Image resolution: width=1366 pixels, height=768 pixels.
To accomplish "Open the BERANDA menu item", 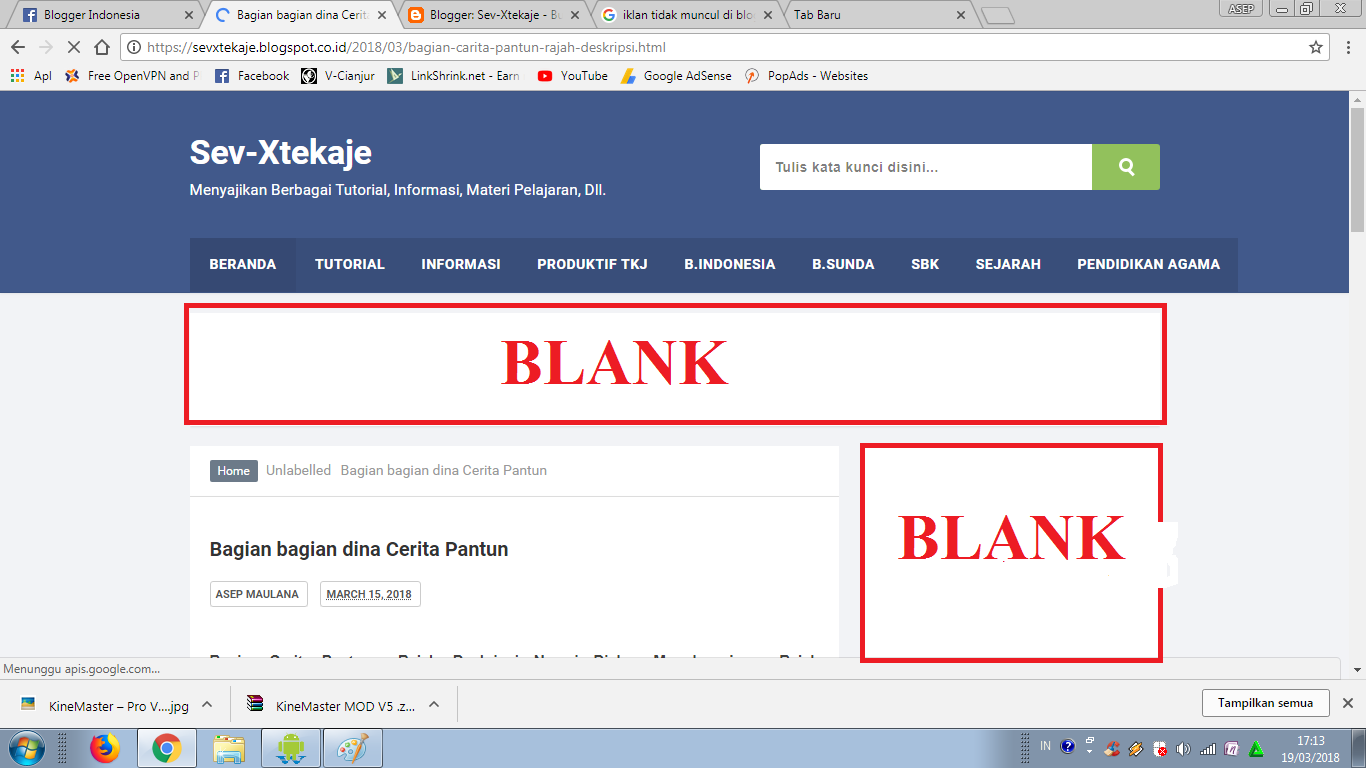I will point(243,265).
